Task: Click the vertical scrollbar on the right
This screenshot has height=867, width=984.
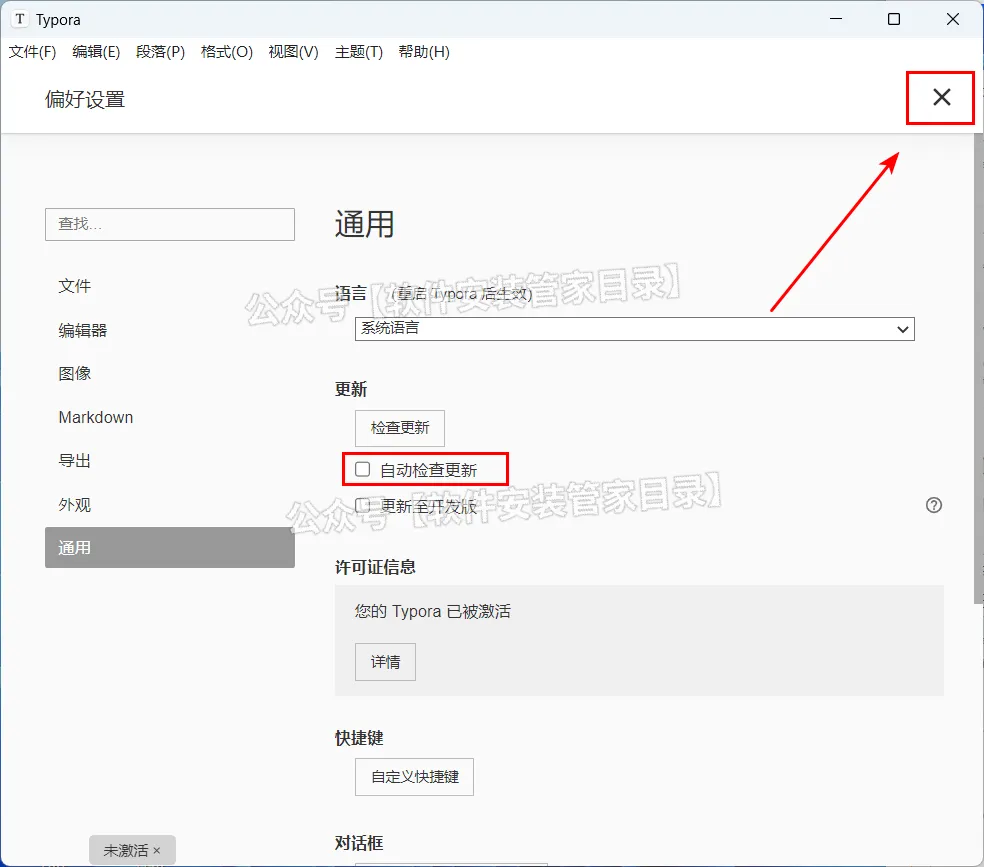Action: point(978,369)
